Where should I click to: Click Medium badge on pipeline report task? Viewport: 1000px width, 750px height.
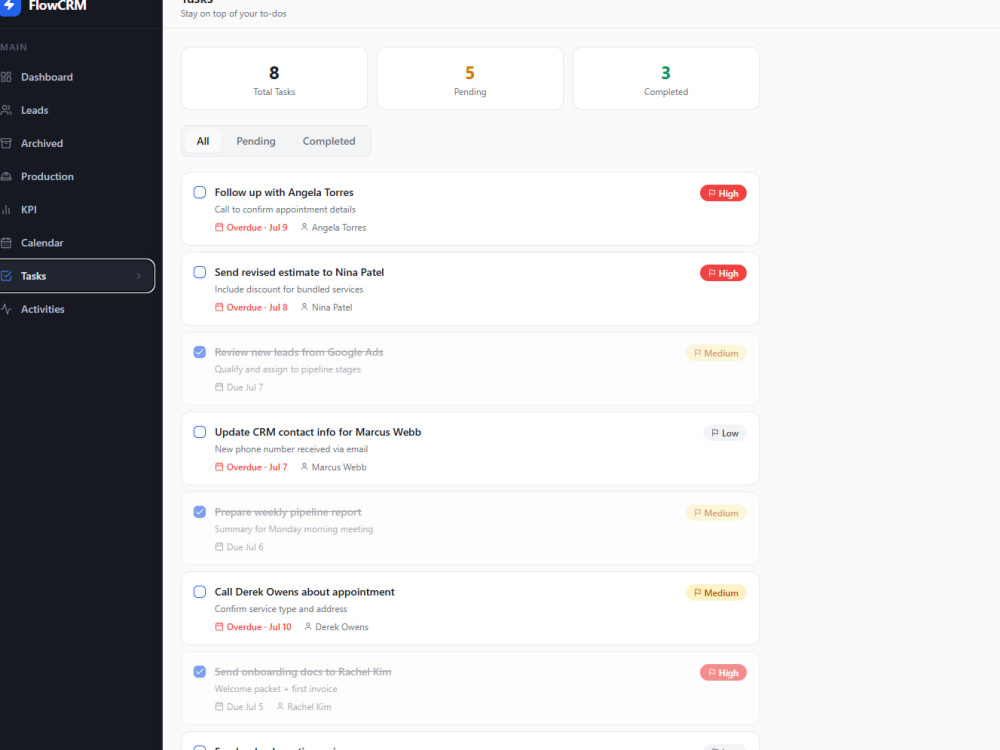pos(716,513)
